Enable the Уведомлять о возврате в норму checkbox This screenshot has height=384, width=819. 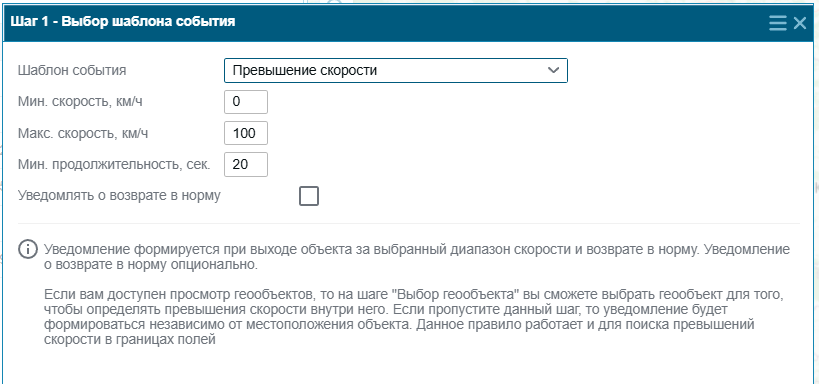tap(309, 196)
